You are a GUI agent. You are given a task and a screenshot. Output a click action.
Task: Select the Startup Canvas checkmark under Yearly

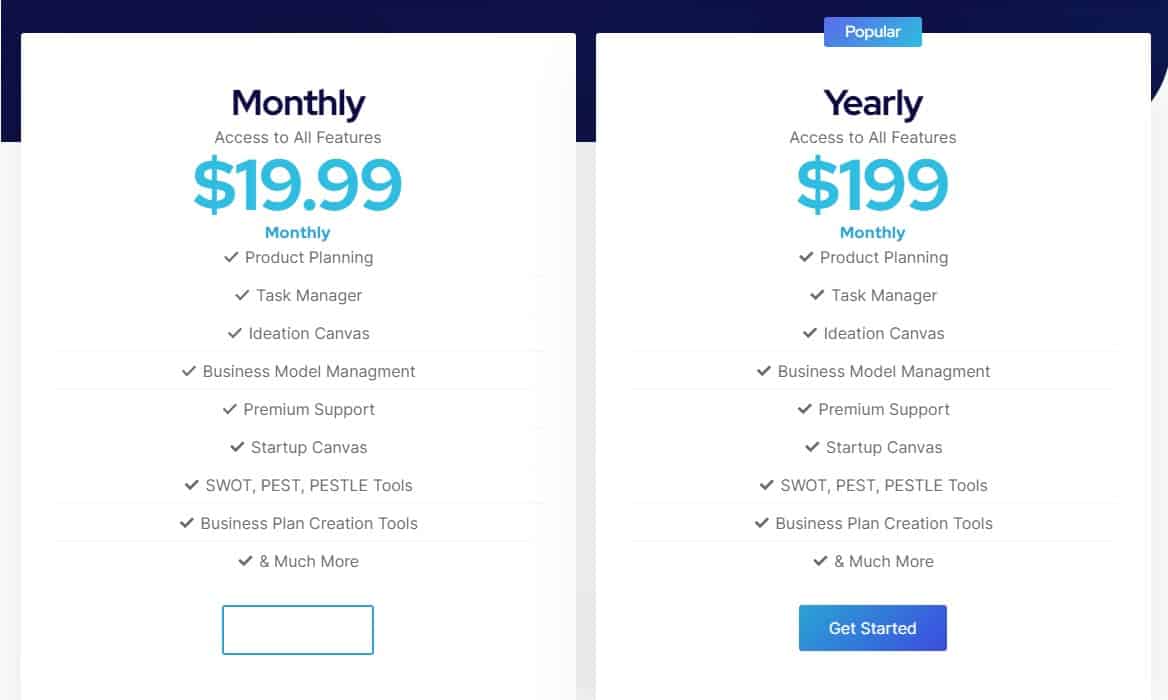(814, 447)
